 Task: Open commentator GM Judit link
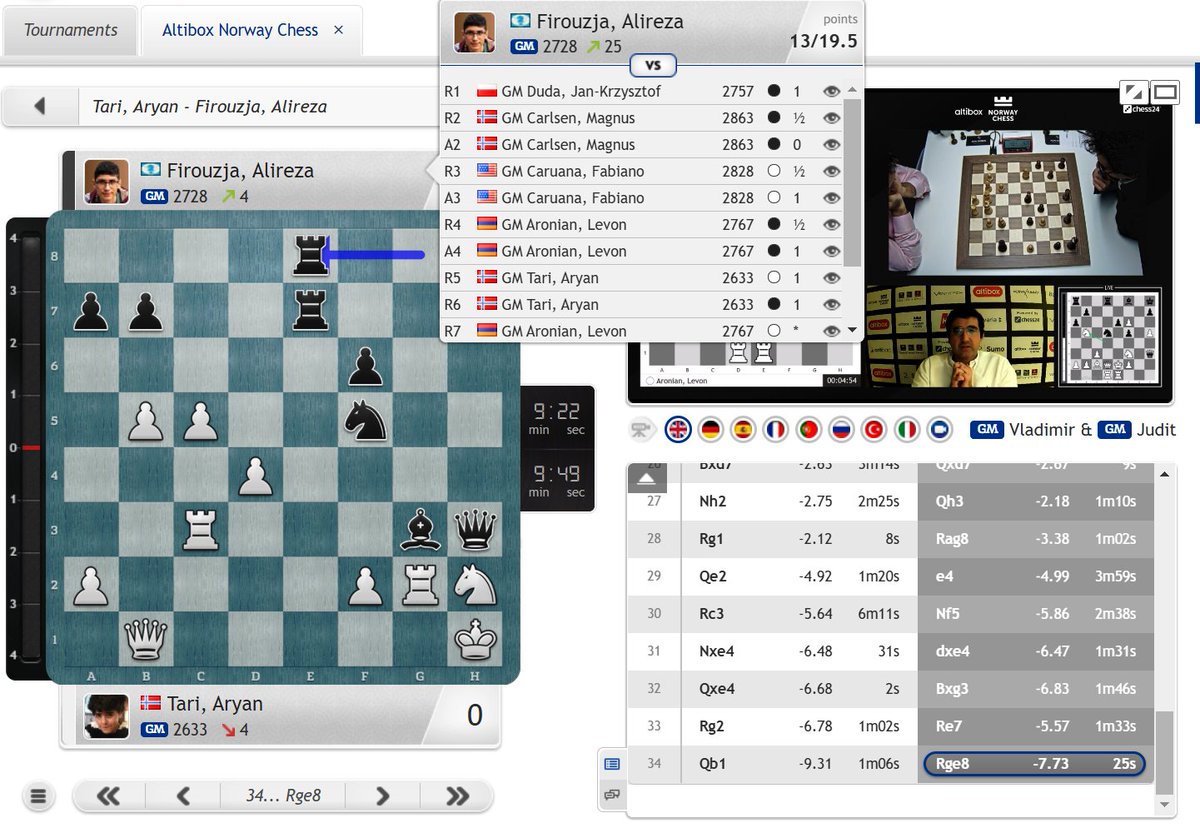[1137, 430]
